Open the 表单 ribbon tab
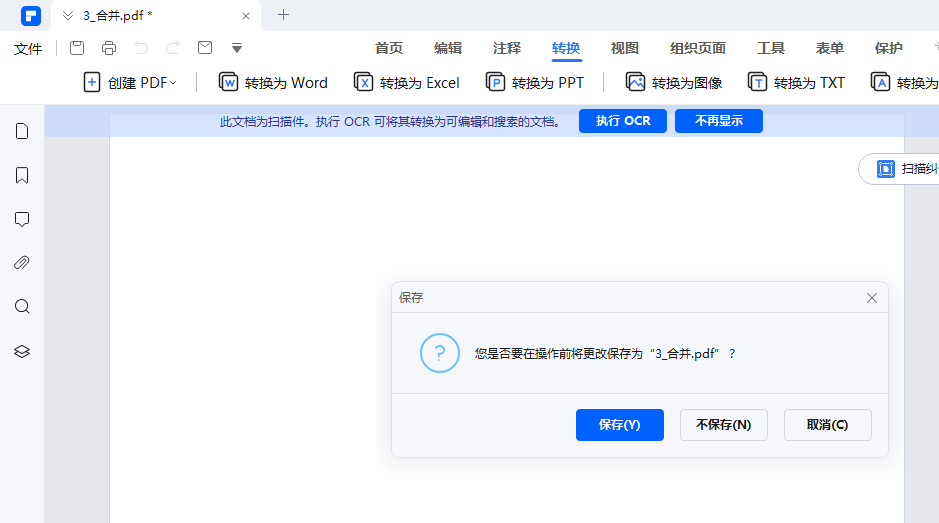Screen dimensions: 939x523 (829, 48)
